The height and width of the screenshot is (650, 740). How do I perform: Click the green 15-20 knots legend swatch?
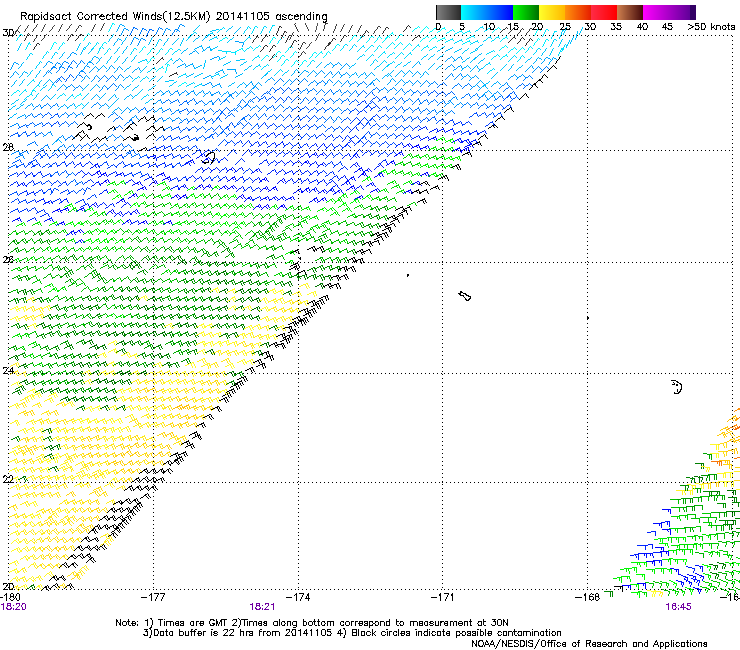tap(526, 12)
